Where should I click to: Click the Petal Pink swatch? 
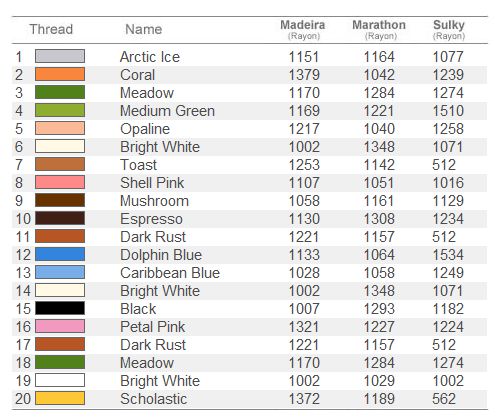point(60,326)
